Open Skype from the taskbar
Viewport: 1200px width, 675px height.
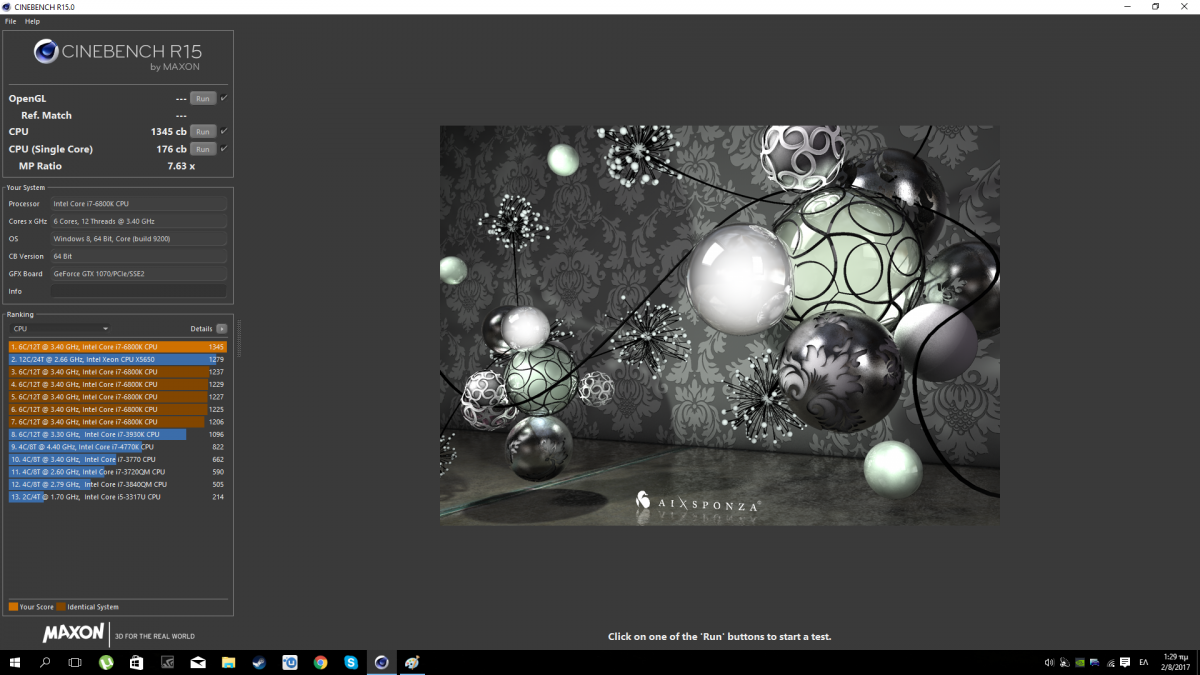click(x=351, y=662)
